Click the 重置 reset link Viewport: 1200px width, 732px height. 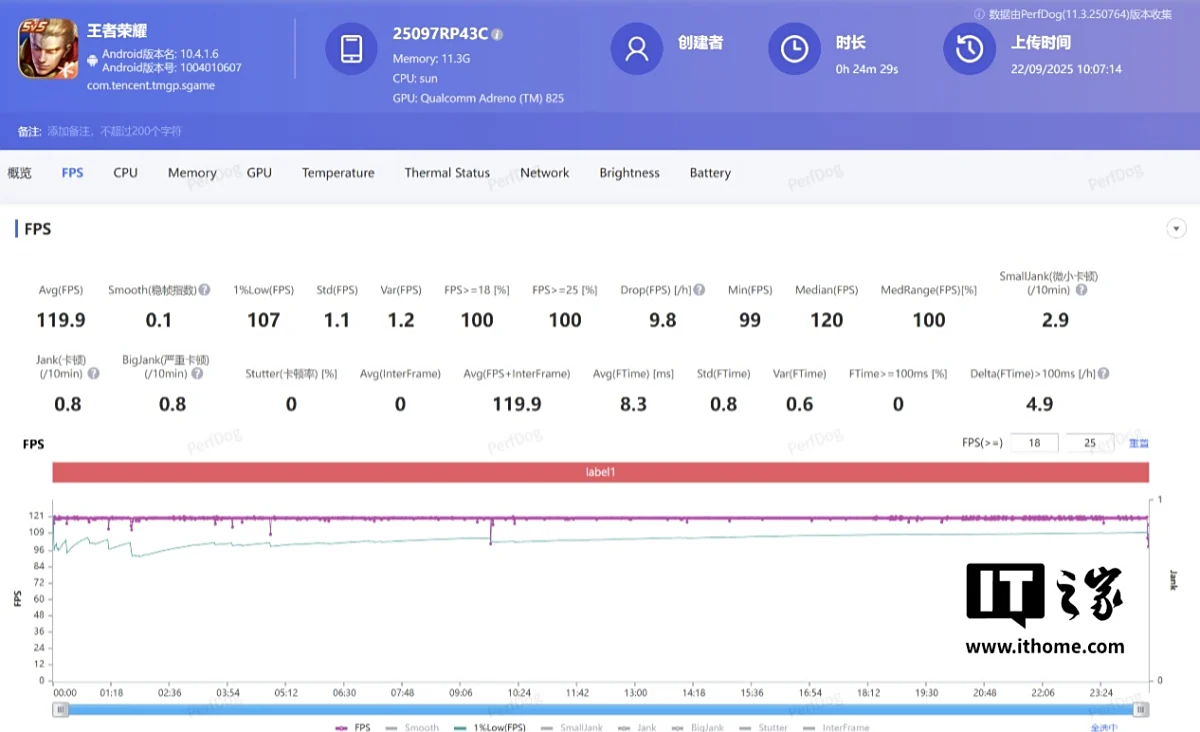coord(1138,443)
